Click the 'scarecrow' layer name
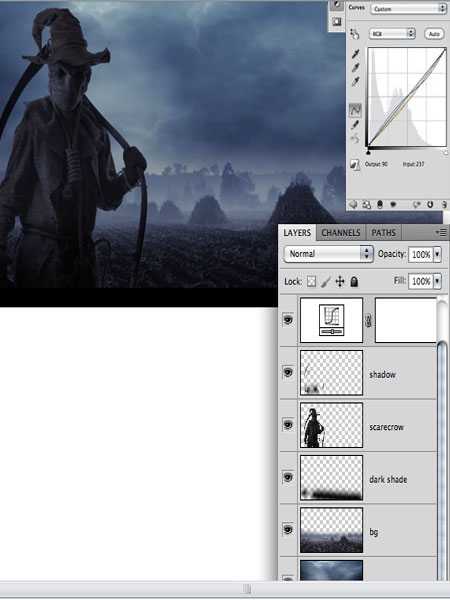The height and width of the screenshot is (600, 450). coord(386,427)
